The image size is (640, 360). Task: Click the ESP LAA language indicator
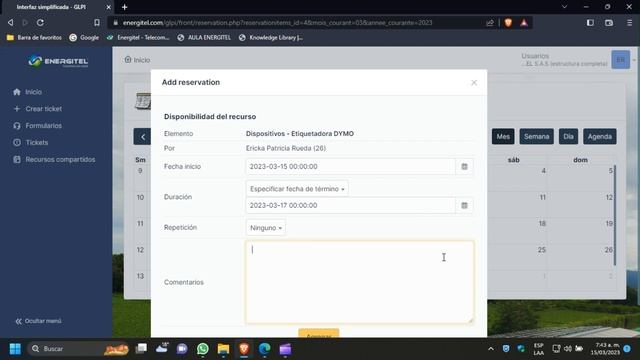(538, 349)
